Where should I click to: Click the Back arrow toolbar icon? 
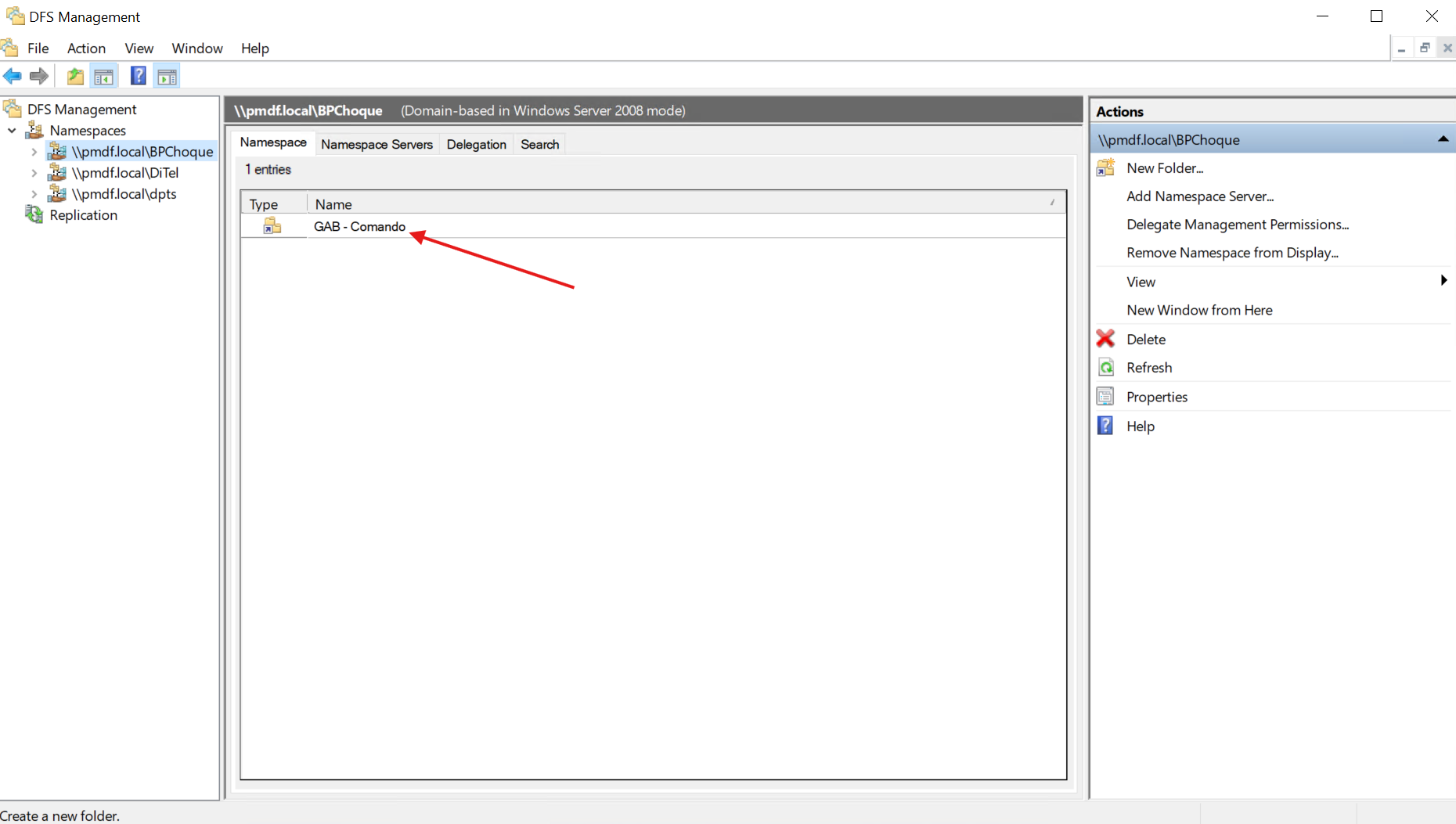pyautogui.click(x=13, y=76)
